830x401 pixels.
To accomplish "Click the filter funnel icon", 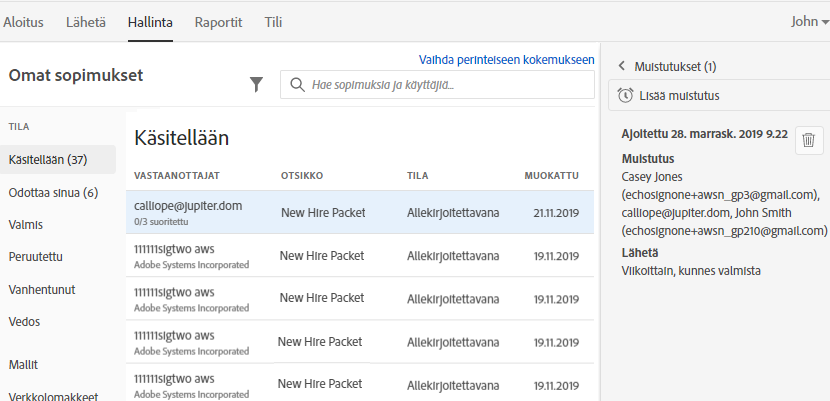I will 256,85.
